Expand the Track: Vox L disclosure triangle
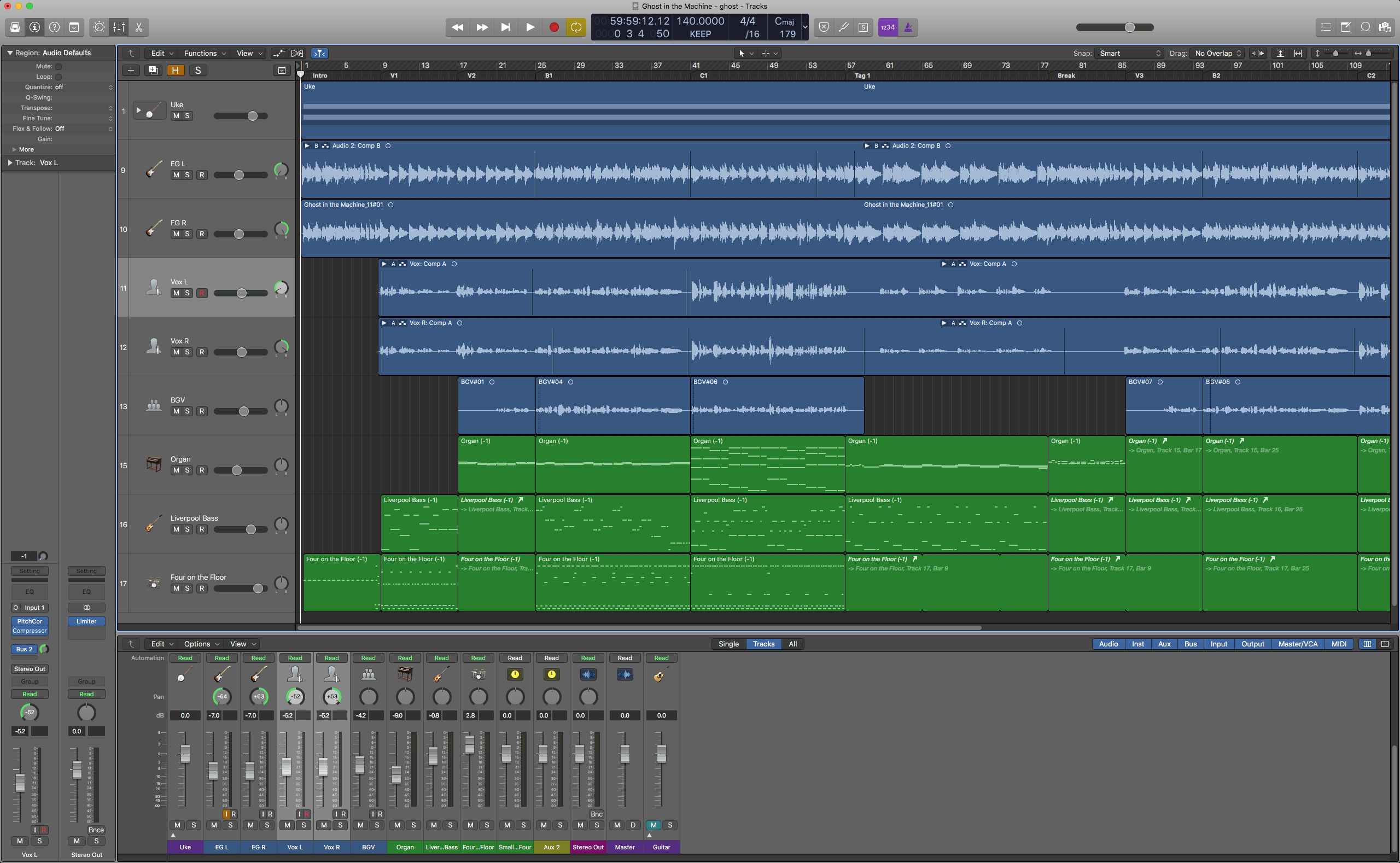The width and height of the screenshot is (1400, 863). click(10, 162)
